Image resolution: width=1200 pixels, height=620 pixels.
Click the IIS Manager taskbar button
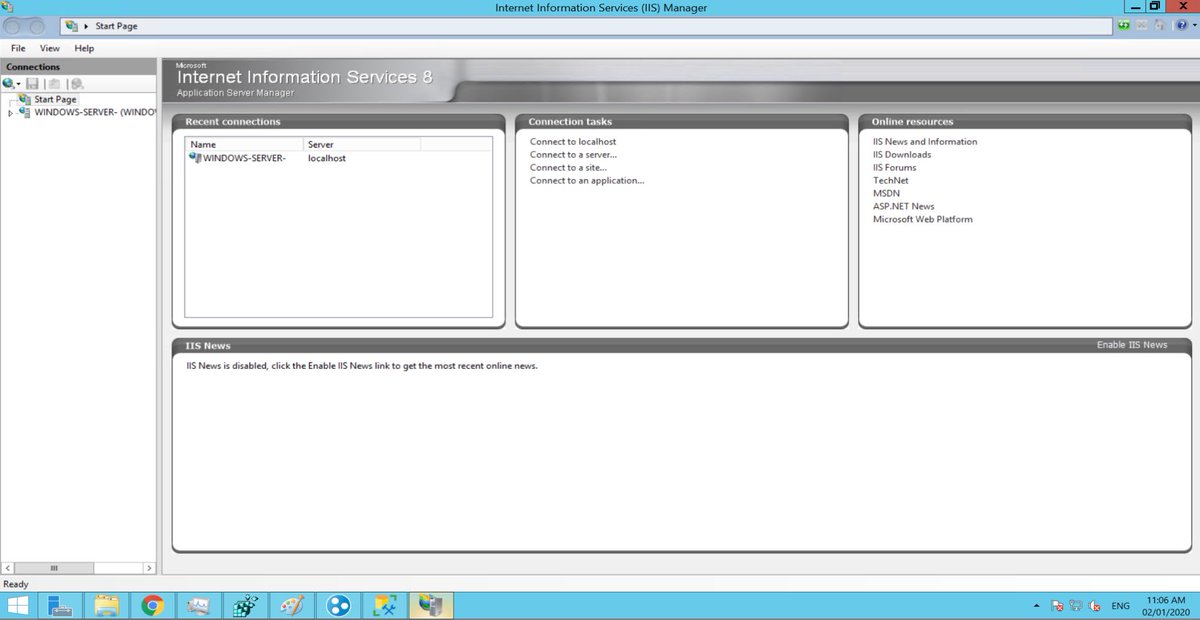(431, 605)
